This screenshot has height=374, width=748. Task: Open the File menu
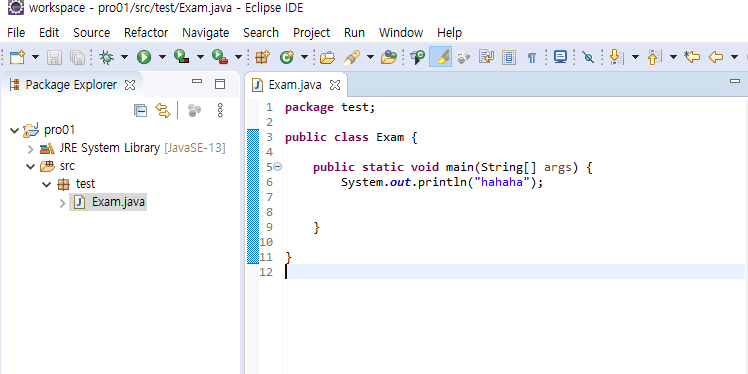pos(16,32)
